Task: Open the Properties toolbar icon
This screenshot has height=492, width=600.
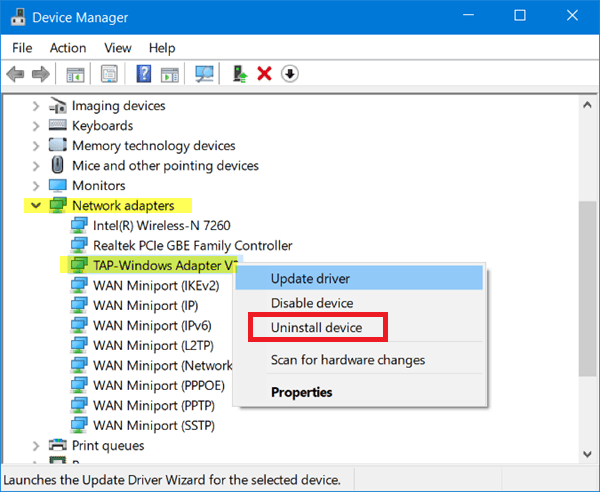Action: pyautogui.click(x=109, y=74)
